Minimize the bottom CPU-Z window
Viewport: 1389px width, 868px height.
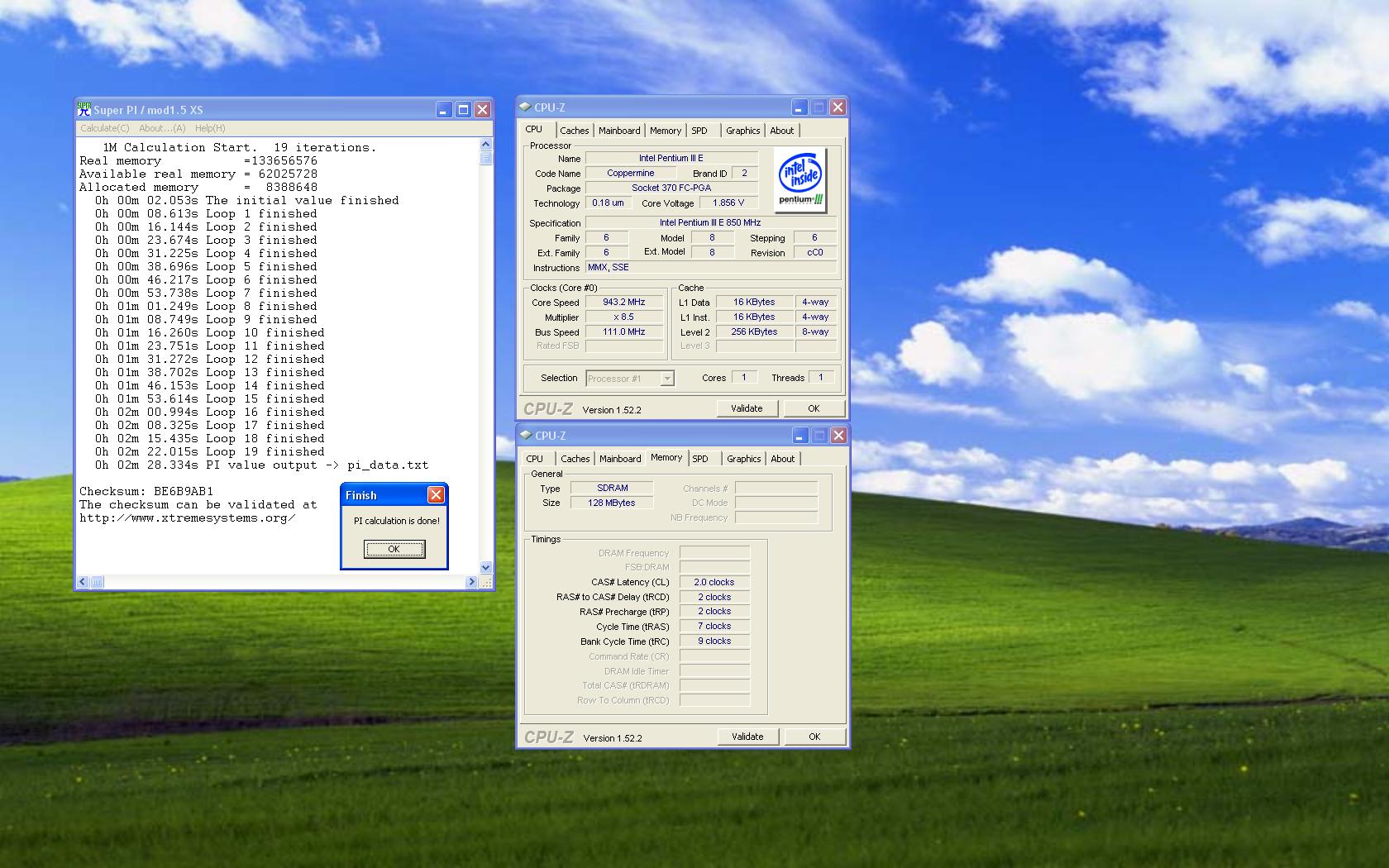800,436
